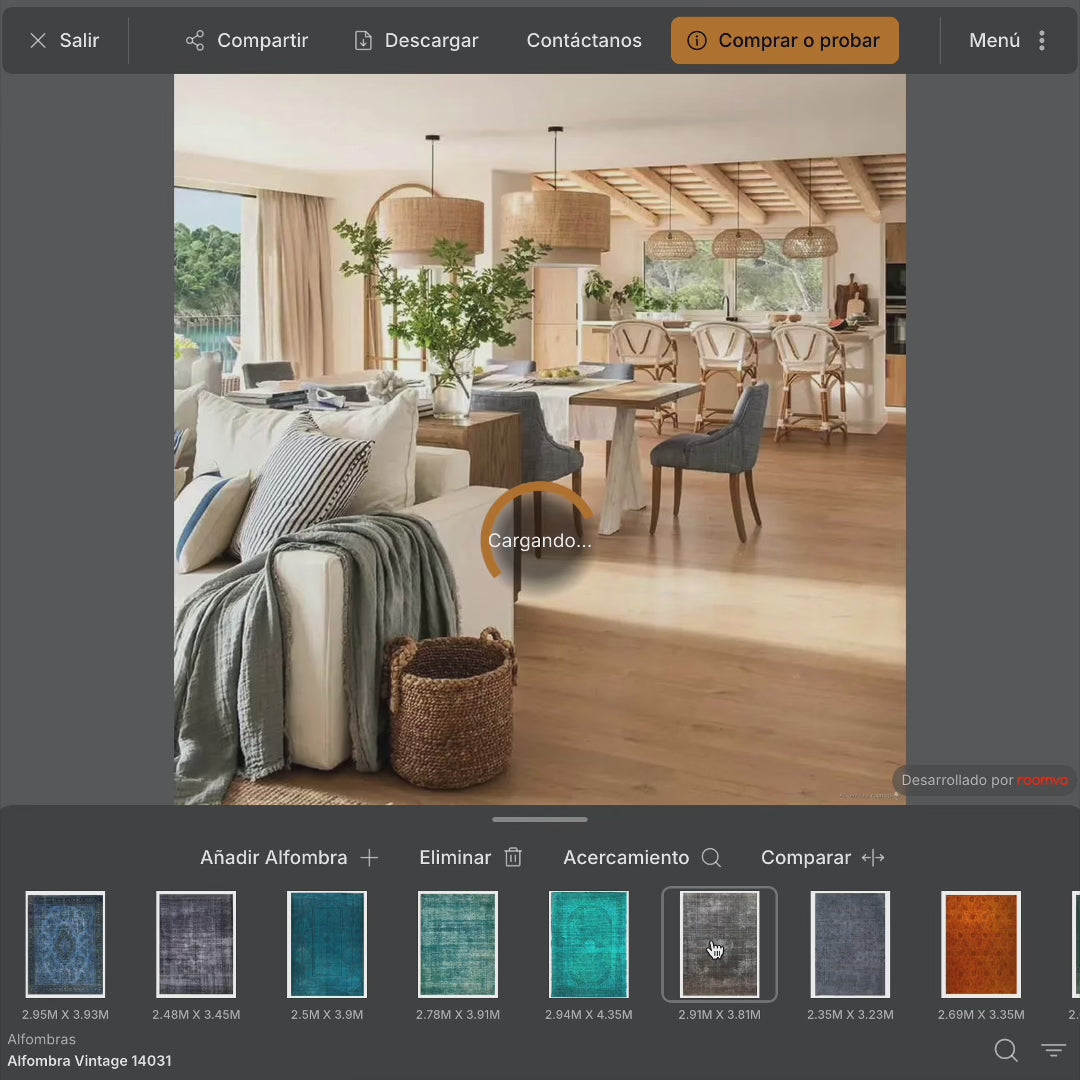Click the 2.94M X 4.35M size label
This screenshot has width=1080, height=1080.
589,1015
